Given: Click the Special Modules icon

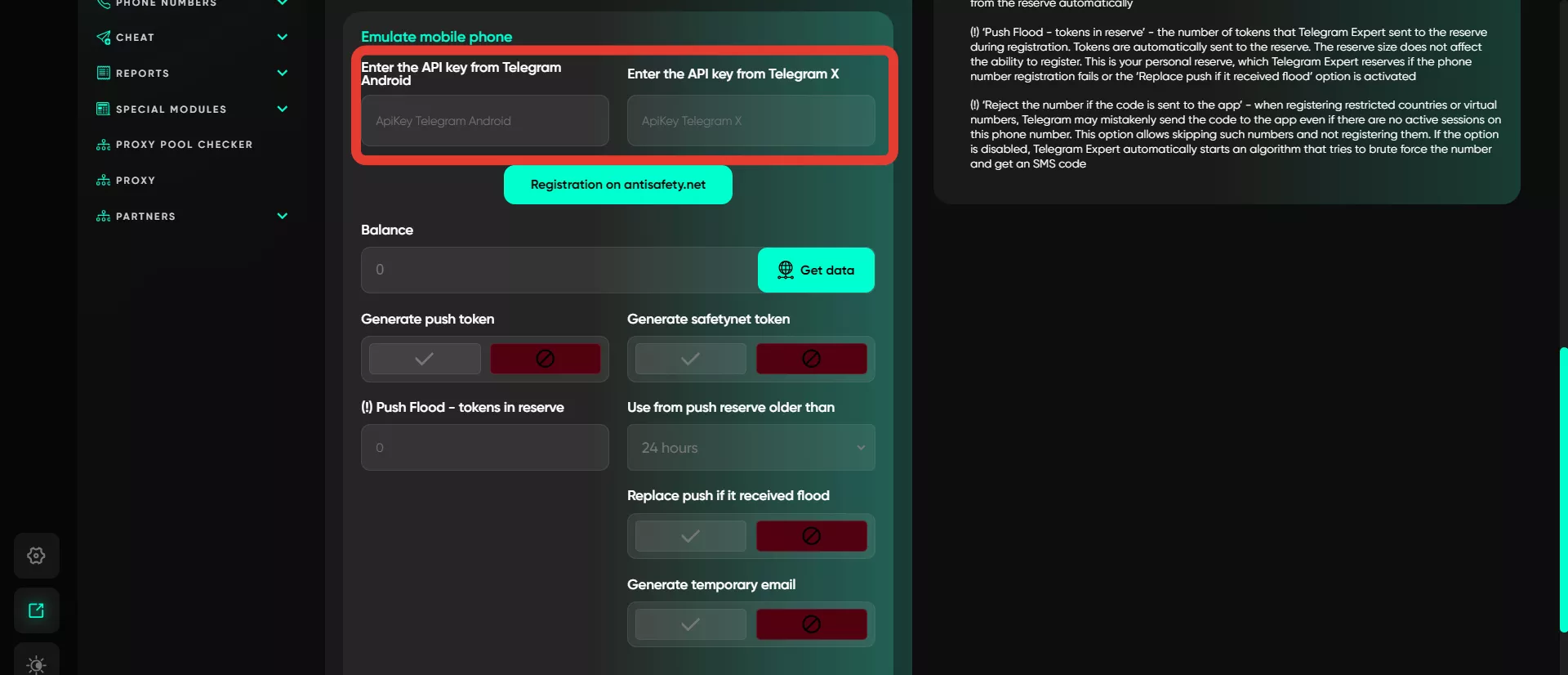Looking at the screenshot, I should (103, 109).
